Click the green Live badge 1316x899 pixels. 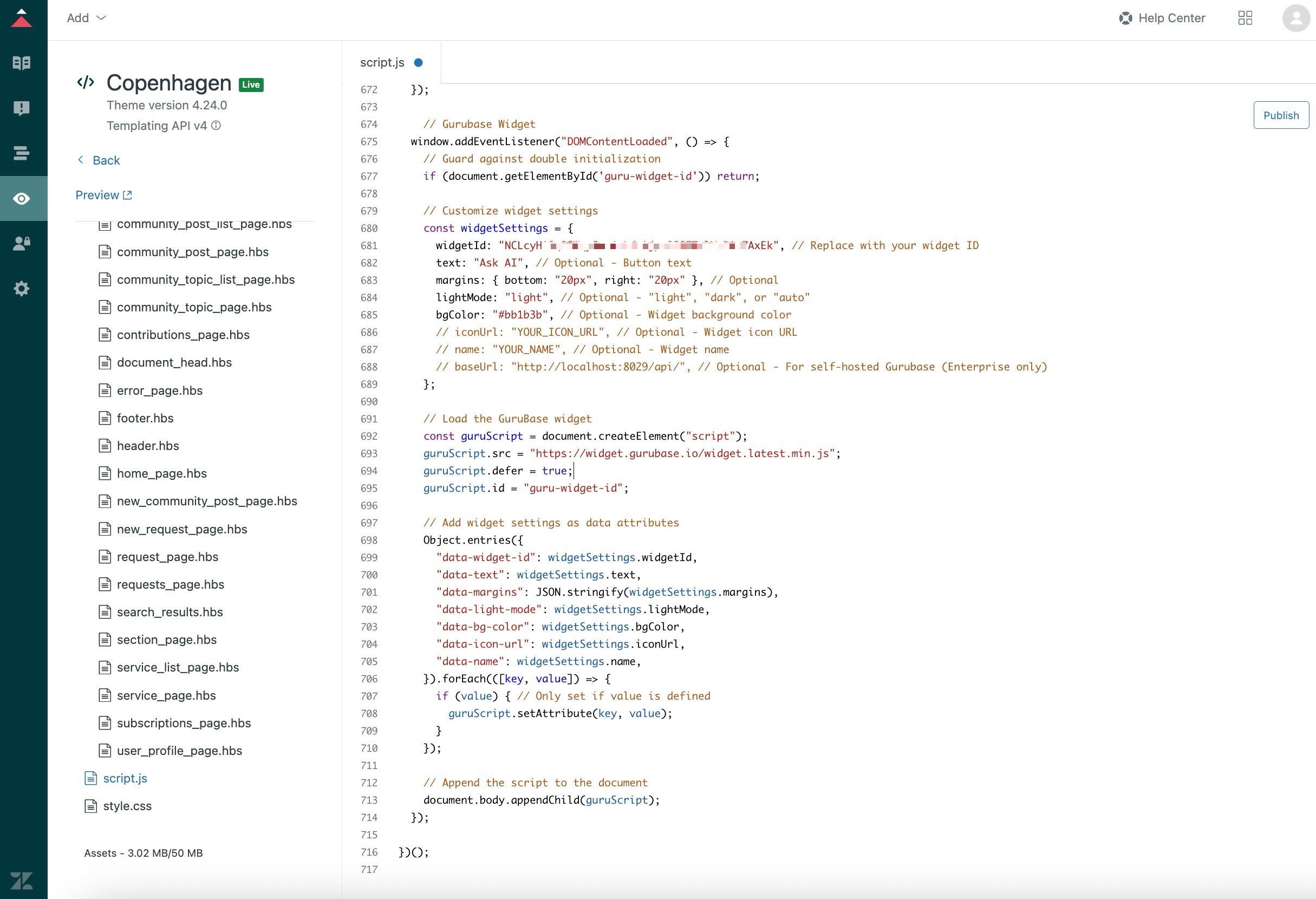(x=251, y=85)
